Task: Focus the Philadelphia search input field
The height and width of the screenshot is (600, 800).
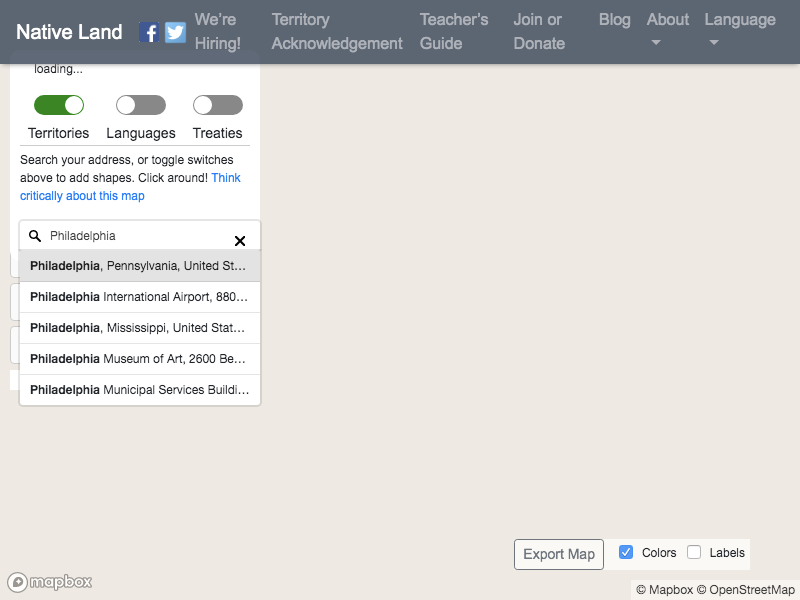Action: (x=138, y=236)
